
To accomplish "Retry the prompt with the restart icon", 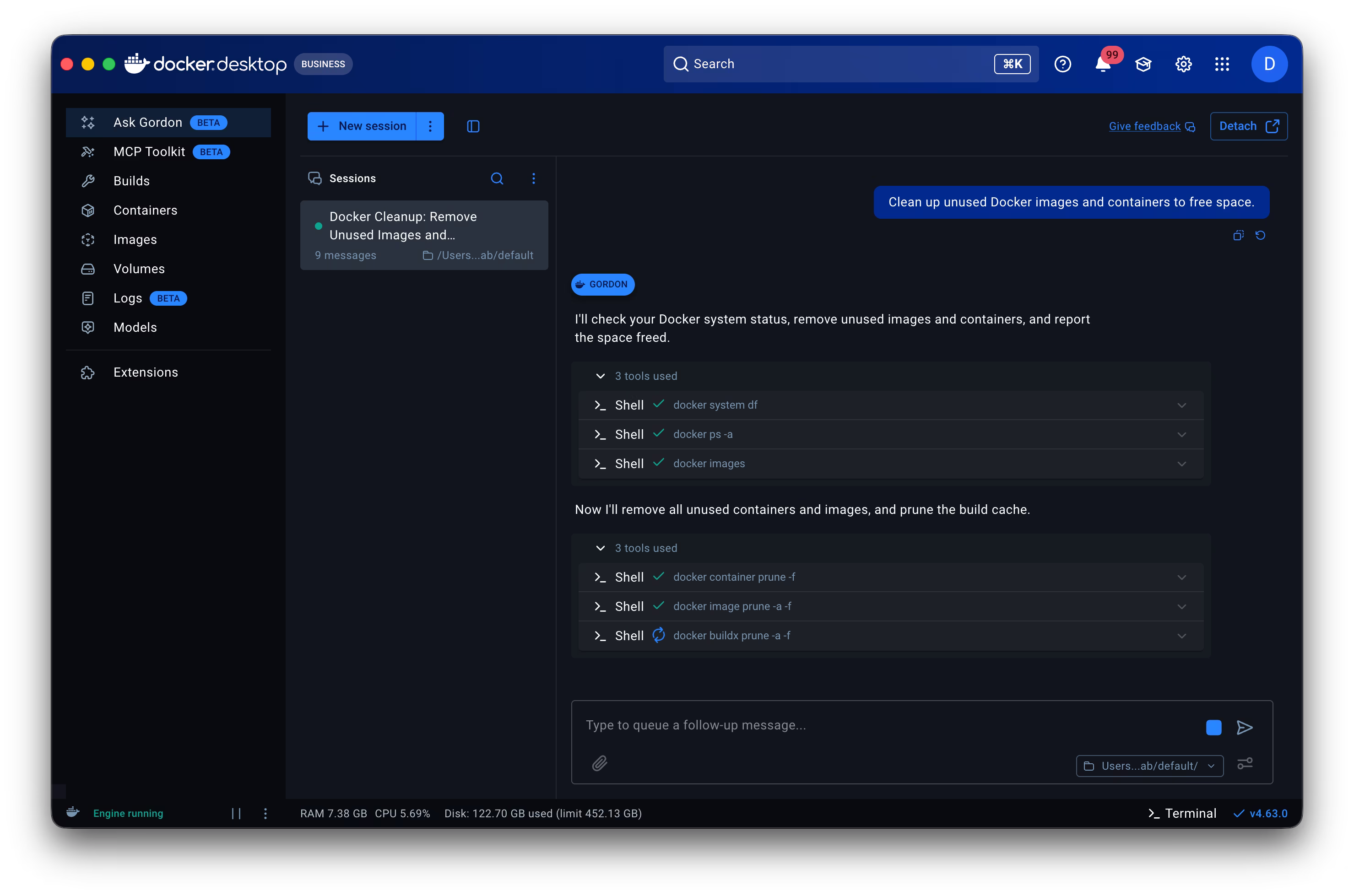I will pyautogui.click(x=1261, y=235).
